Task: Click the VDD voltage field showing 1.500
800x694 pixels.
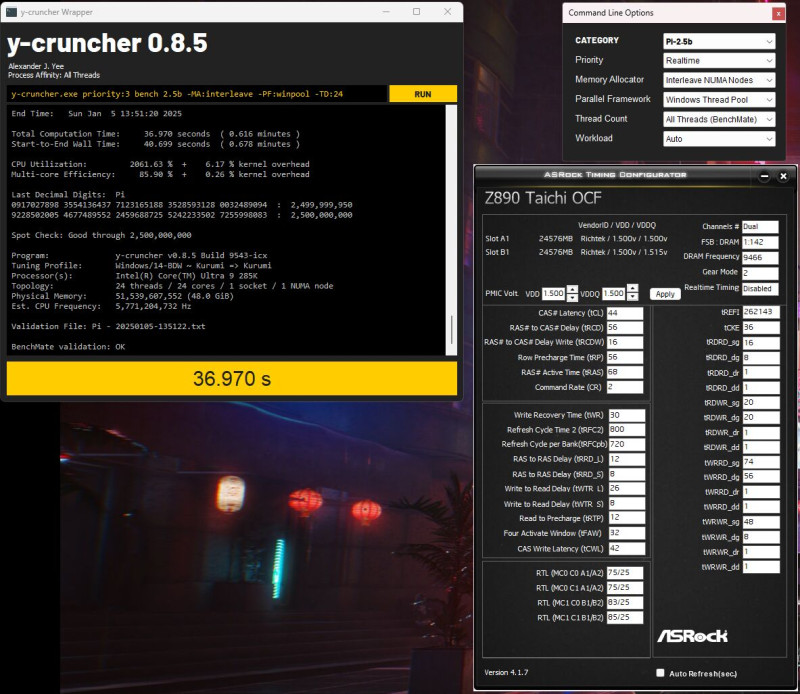Action: click(554, 293)
